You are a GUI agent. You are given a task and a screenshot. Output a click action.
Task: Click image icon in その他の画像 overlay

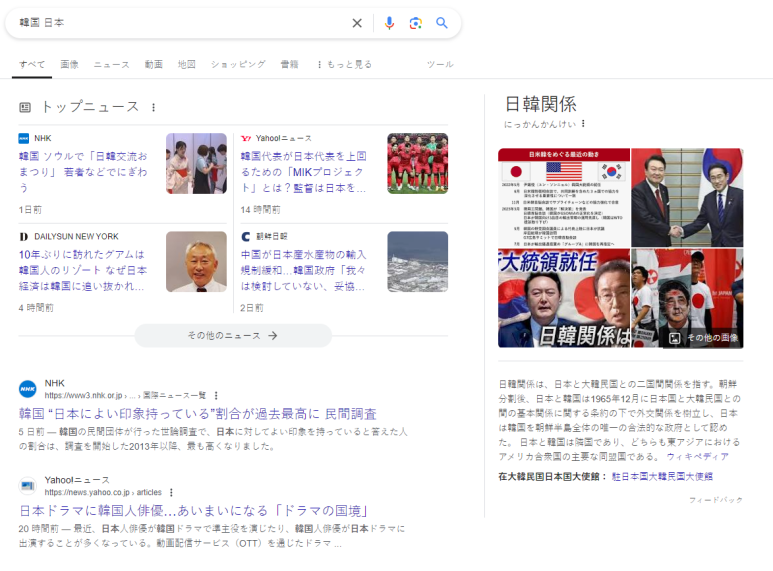(674, 338)
